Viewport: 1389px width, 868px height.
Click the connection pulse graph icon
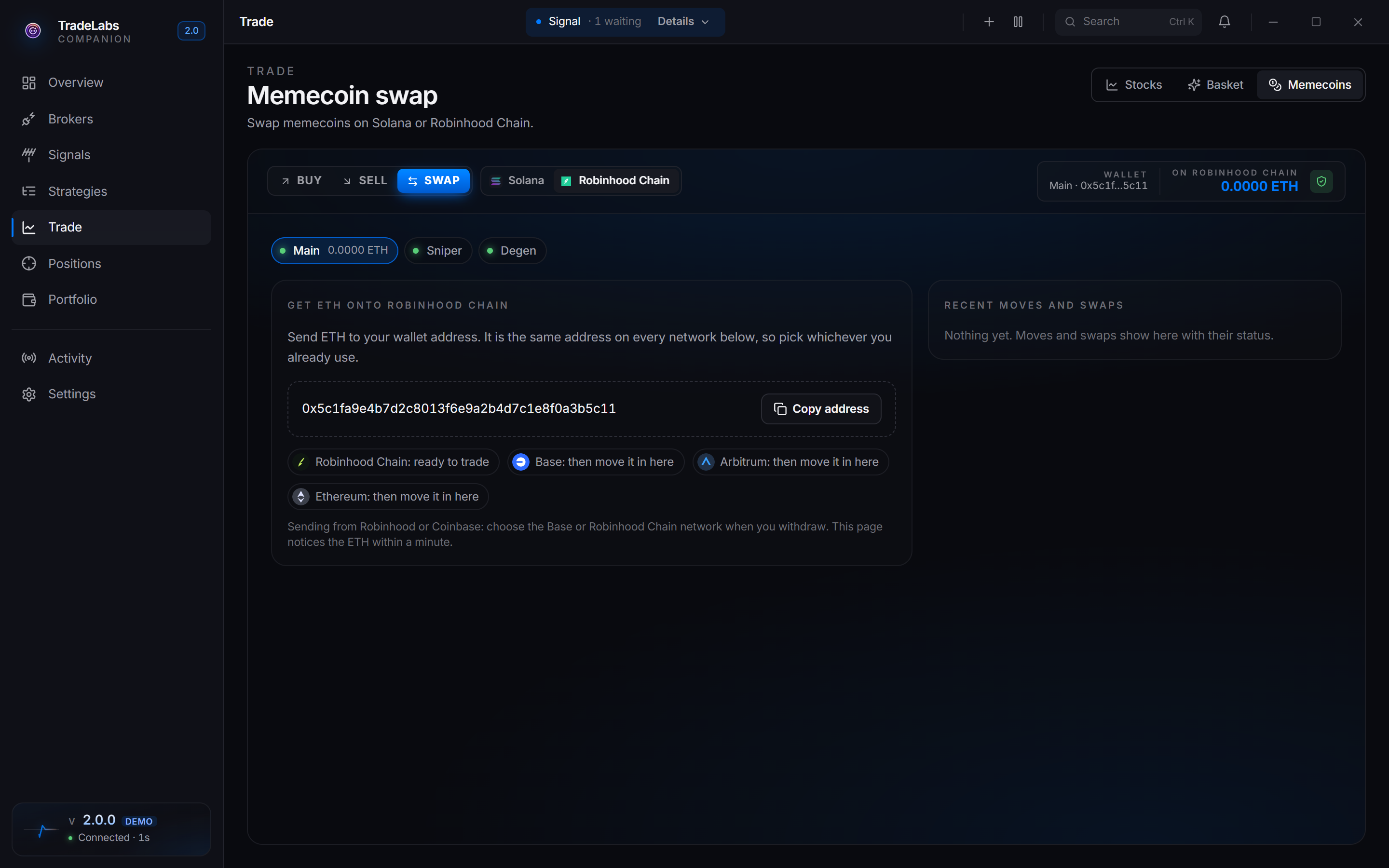pos(41,830)
